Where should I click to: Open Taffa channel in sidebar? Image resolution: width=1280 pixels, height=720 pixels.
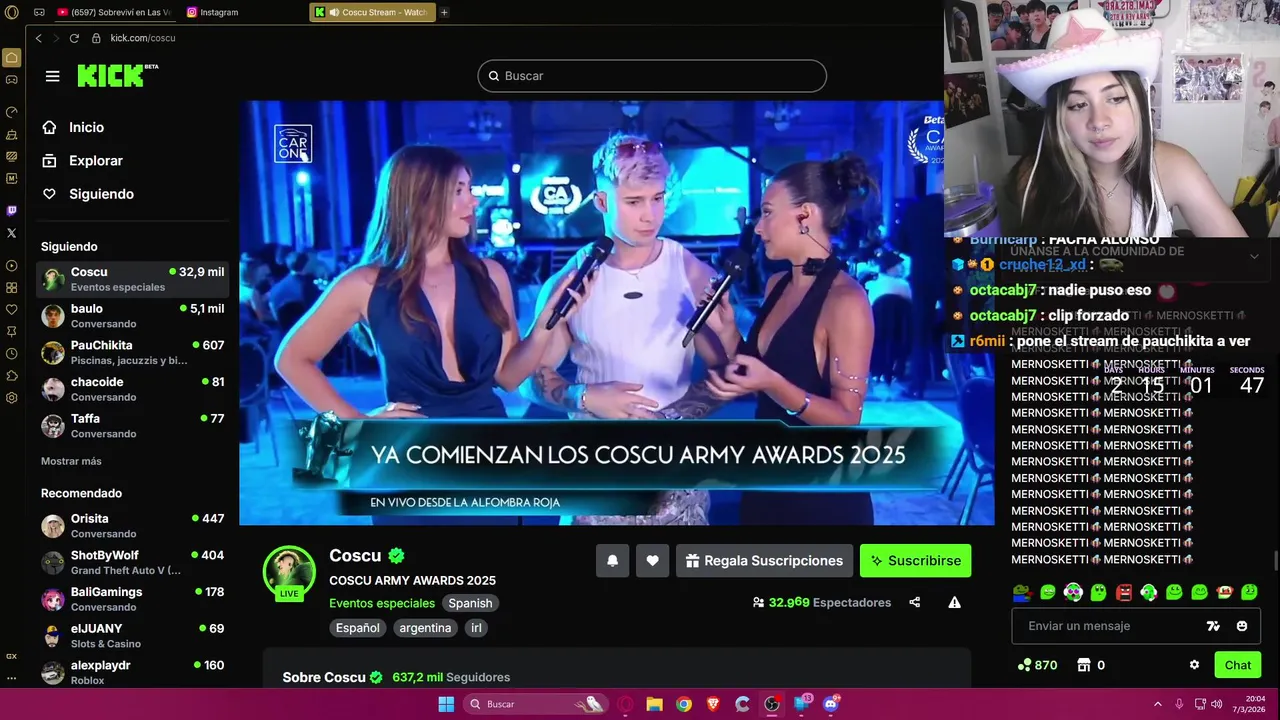click(x=132, y=426)
